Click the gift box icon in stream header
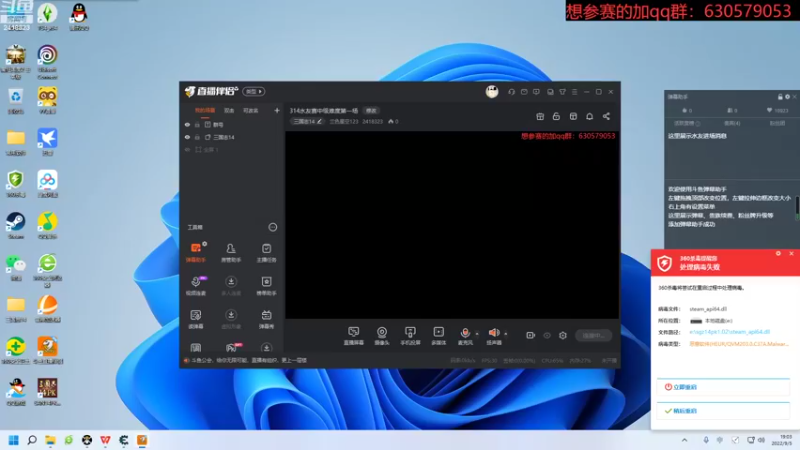This screenshot has height=450, width=800. click(x=540, y=116)
